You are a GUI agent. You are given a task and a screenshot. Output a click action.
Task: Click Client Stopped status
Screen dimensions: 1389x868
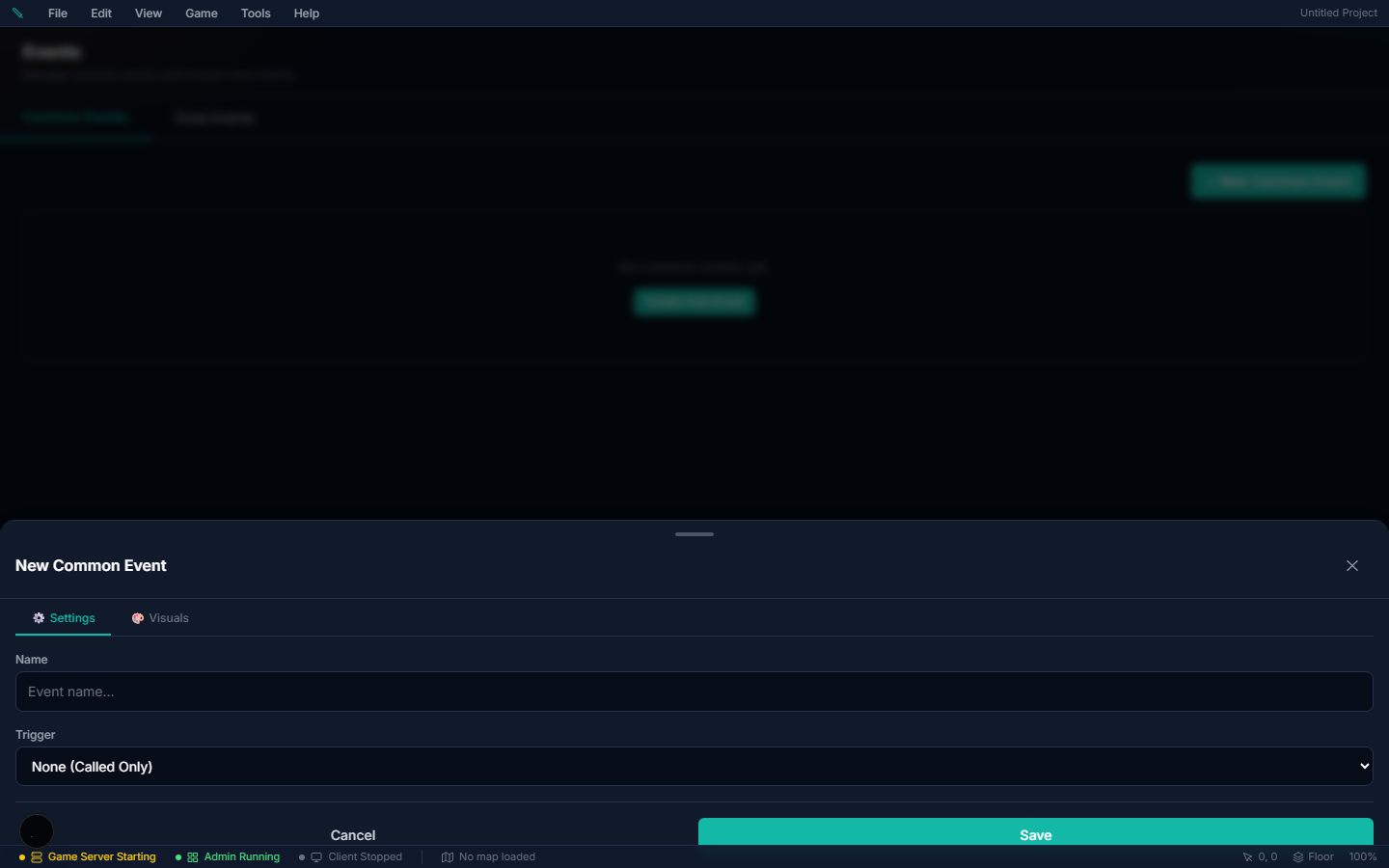pyautogui.click(x=351, y=856)
